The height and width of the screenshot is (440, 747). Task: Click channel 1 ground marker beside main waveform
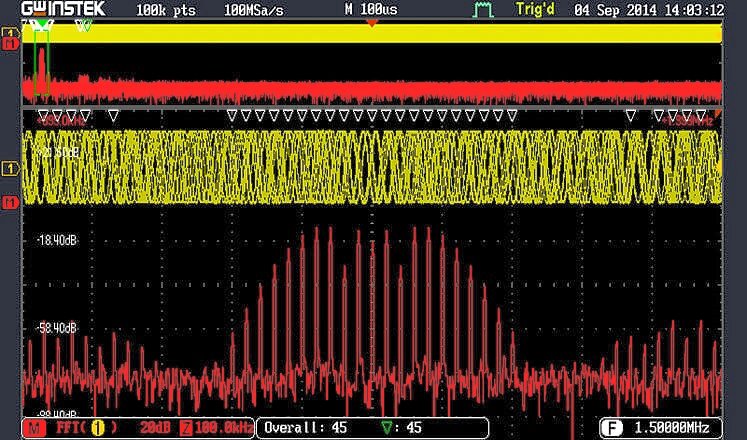point(10,168)
